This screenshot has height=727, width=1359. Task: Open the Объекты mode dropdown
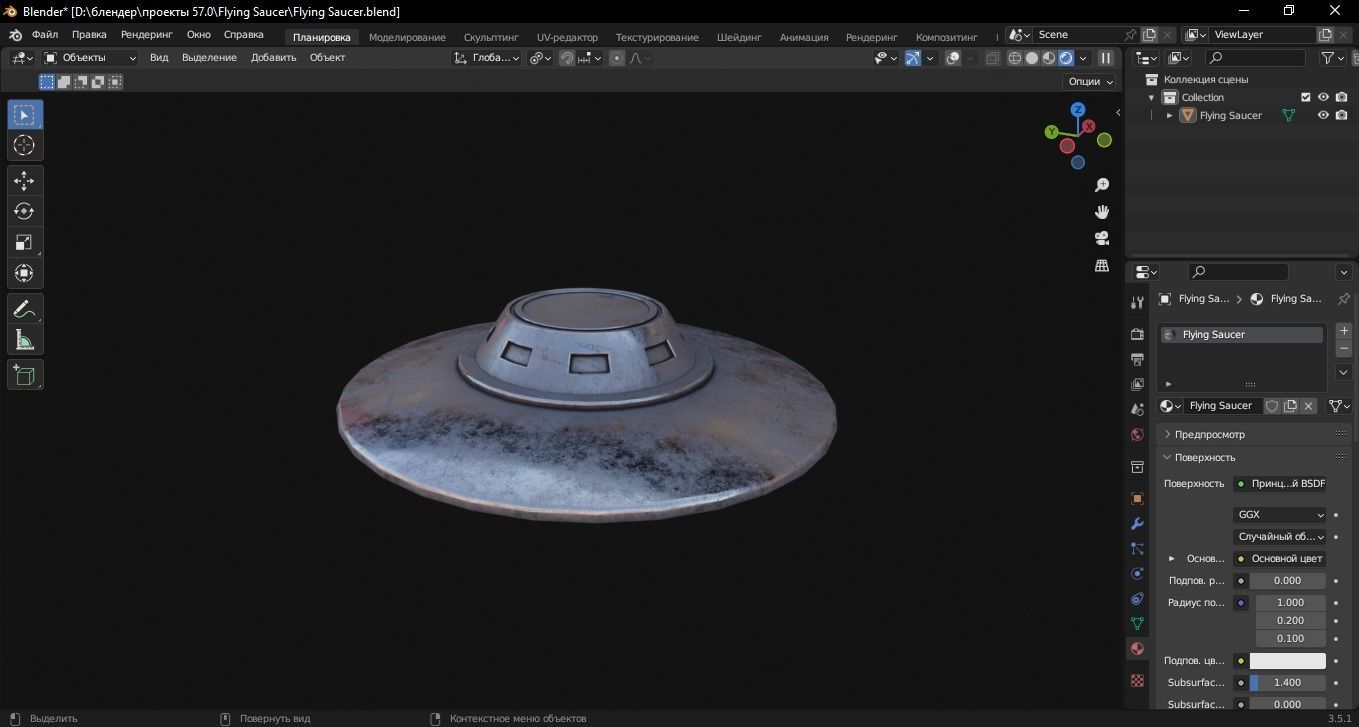coord(90,58)
